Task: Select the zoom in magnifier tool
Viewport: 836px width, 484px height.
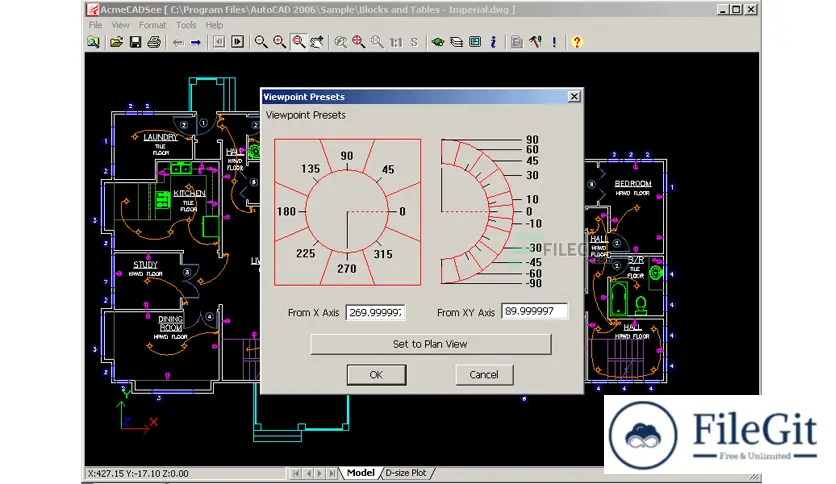Action: (279, 42)
